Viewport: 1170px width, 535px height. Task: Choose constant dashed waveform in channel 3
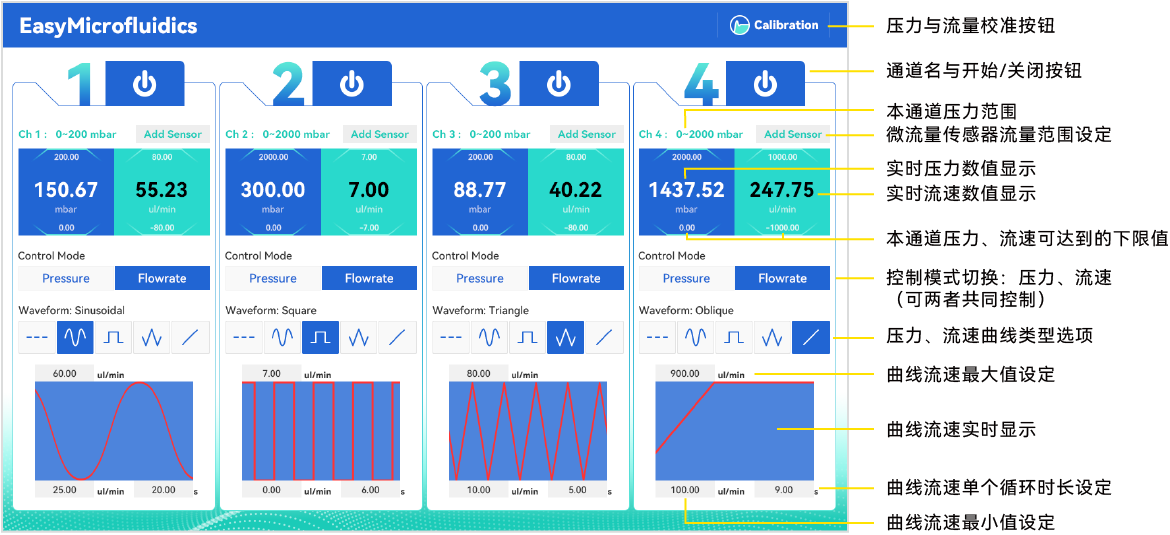coord(451,337)
